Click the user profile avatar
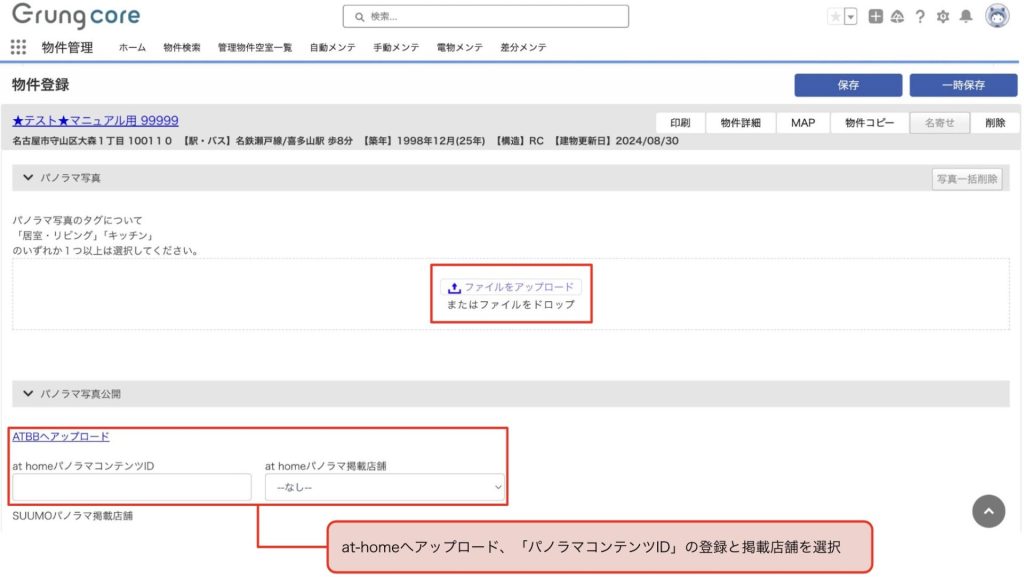This screenshot has height=577, width=1024. [x=997, y=16]
